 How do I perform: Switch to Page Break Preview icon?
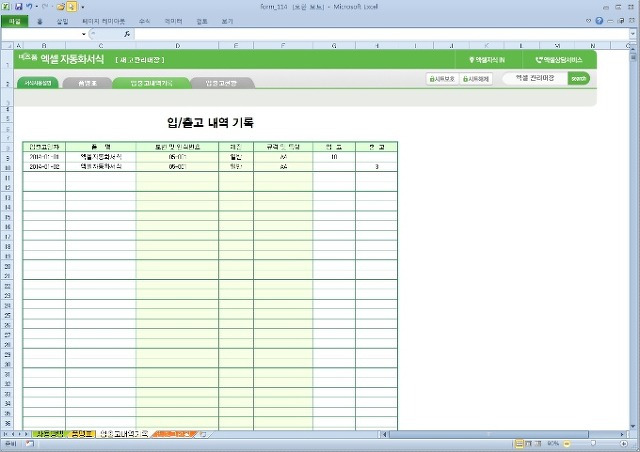pyautogui.click(x=538, y=444)
